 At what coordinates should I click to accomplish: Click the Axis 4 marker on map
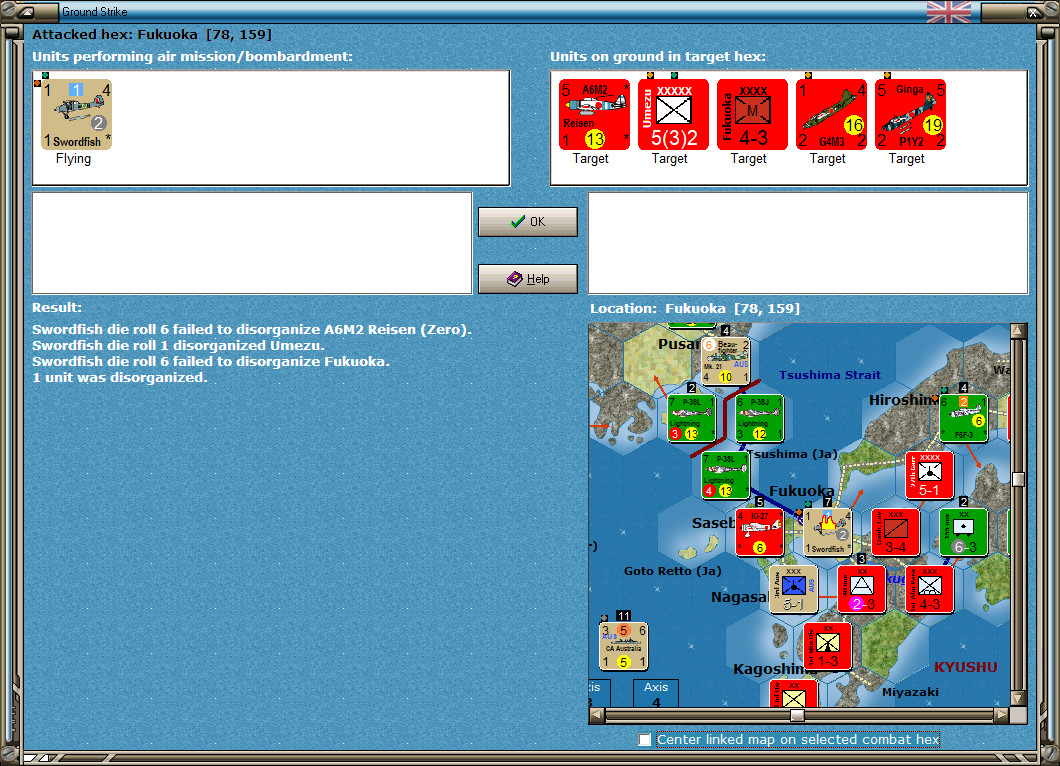[x=656, y=694]
